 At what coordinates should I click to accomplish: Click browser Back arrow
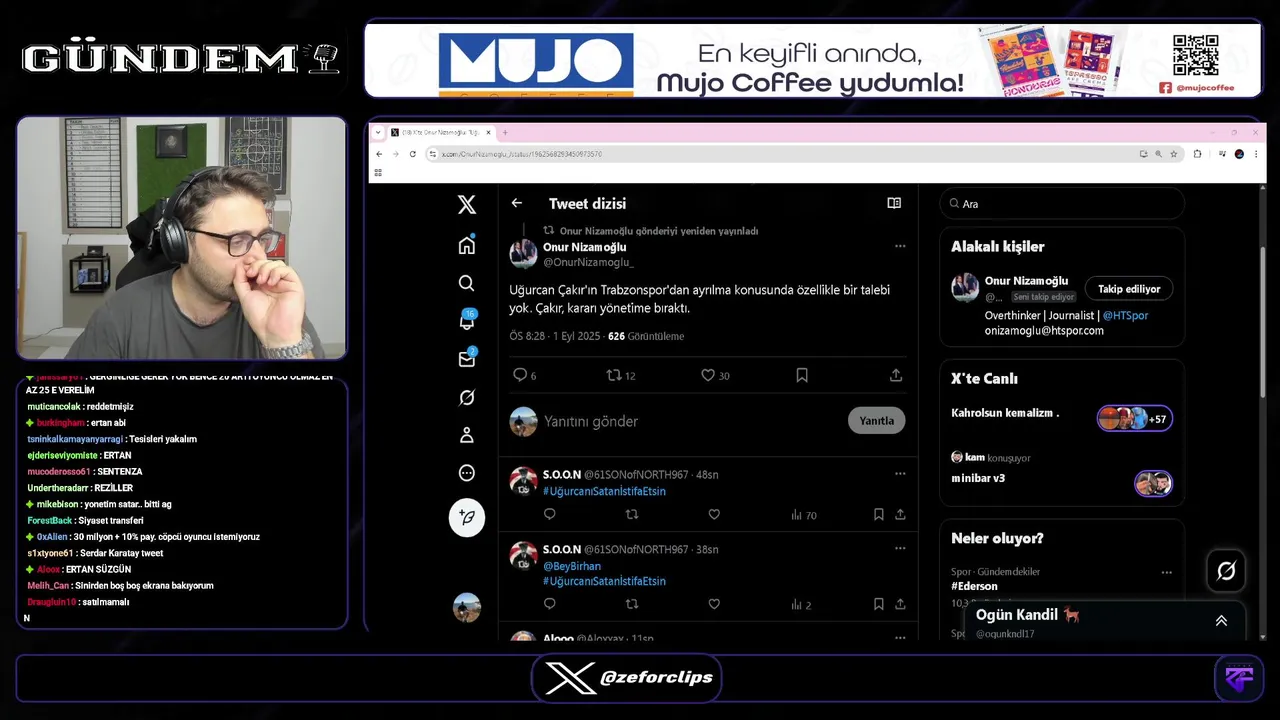tap(379, 154)
